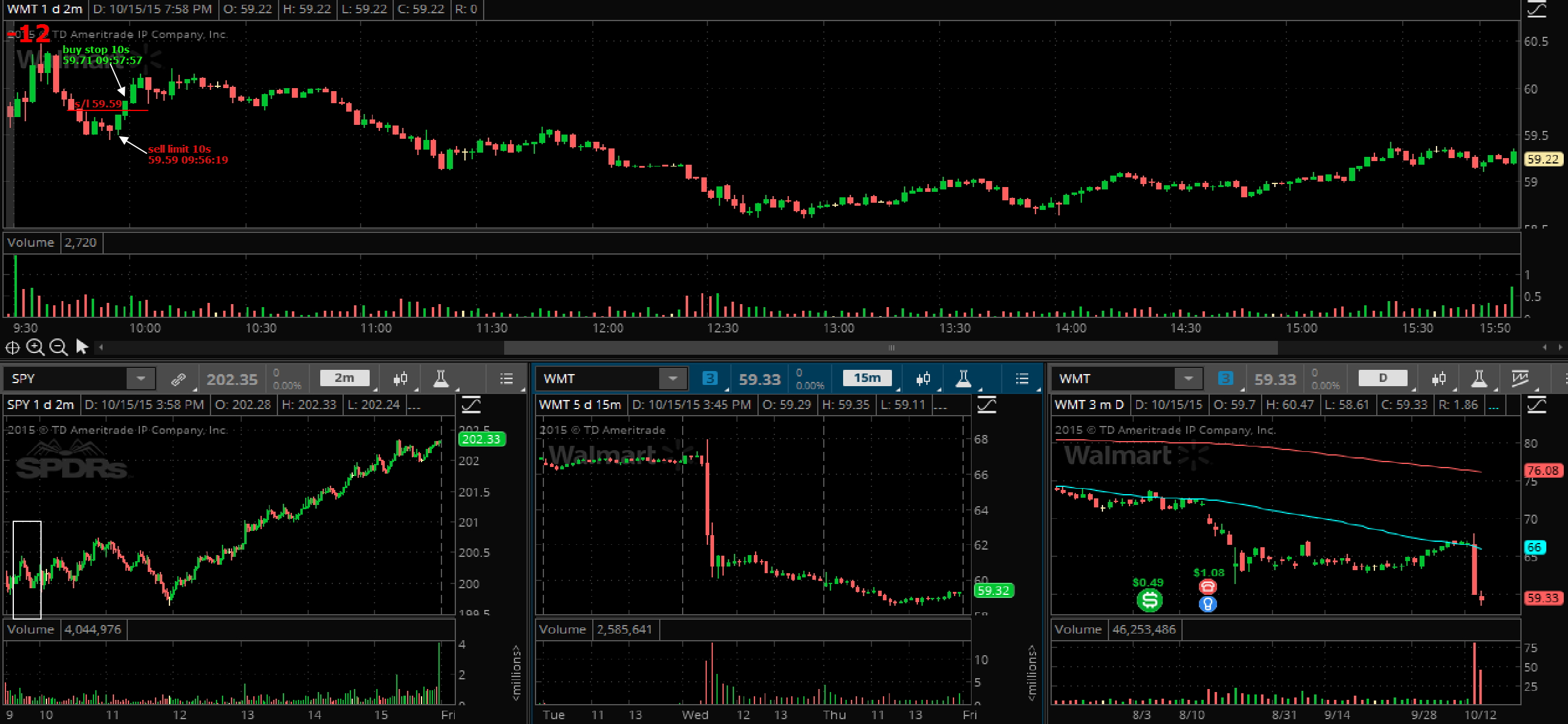Click the green 59.32 price bubble
The width and height of the screenshot is (1568, 724).
point(993,590)
